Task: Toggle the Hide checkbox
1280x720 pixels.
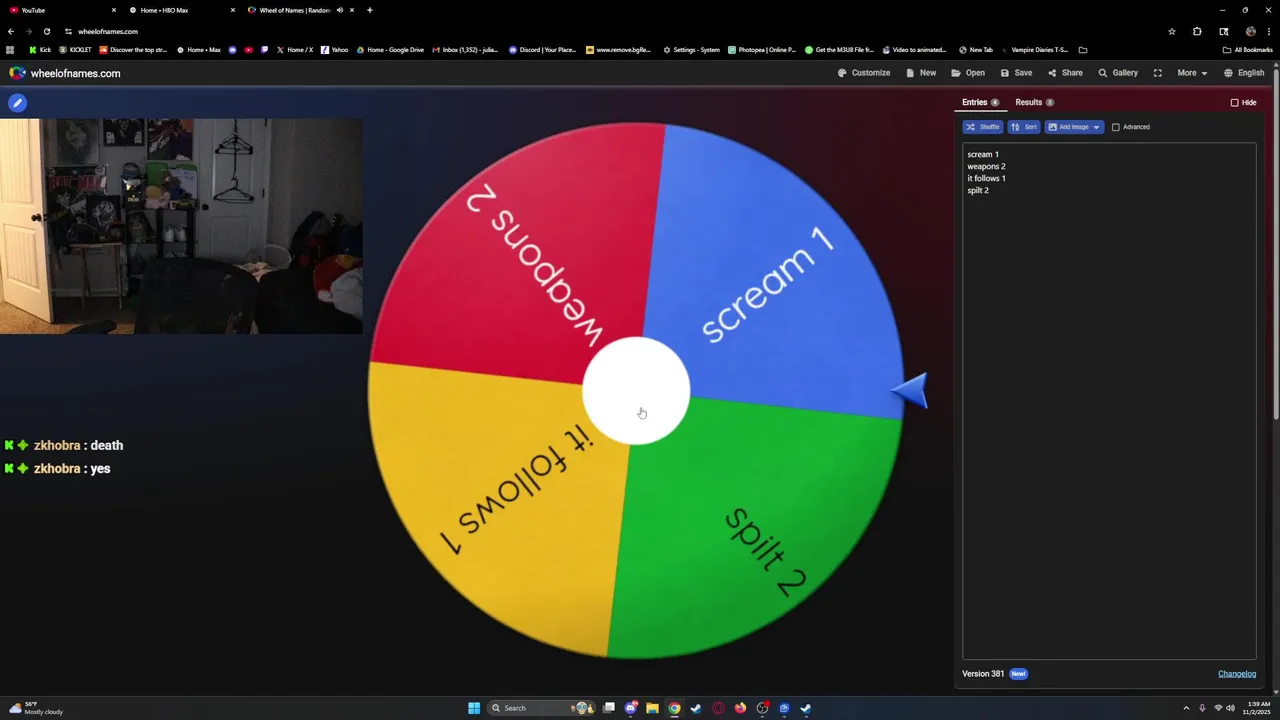Action: [1234, 102]
